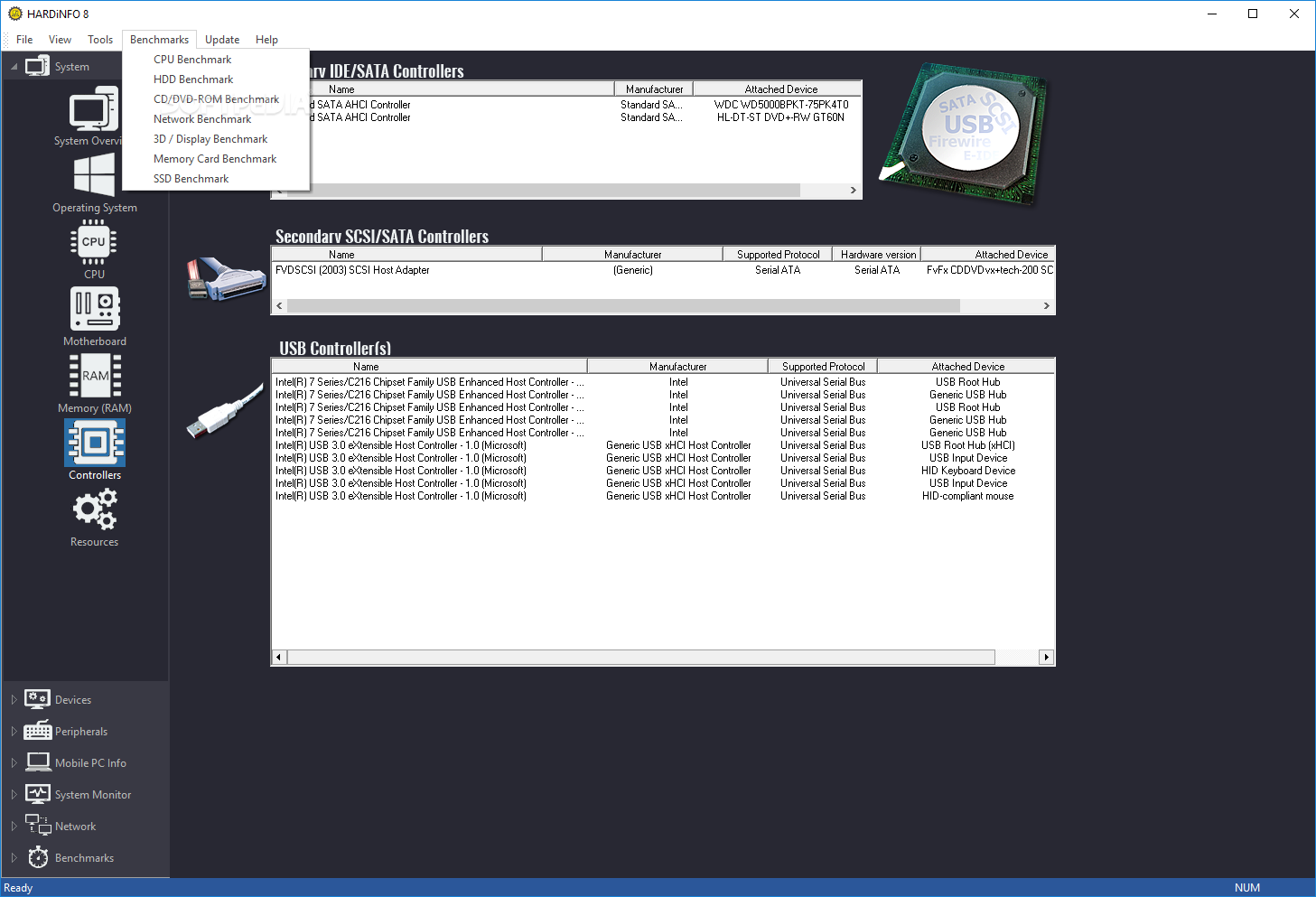Expand the System Monitor section arrow

coord(14,795)
